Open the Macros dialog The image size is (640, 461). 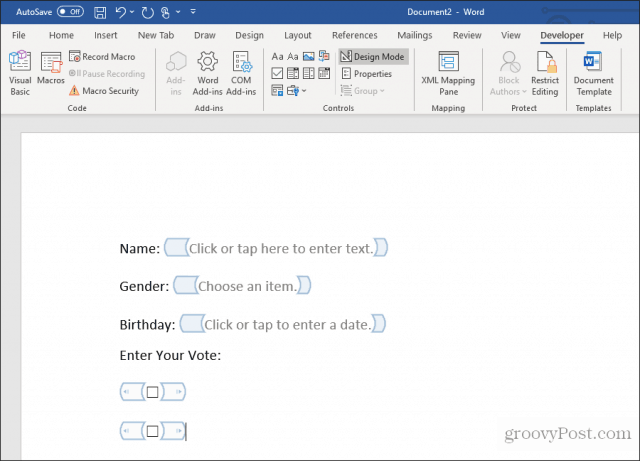[x=51, y=68]
